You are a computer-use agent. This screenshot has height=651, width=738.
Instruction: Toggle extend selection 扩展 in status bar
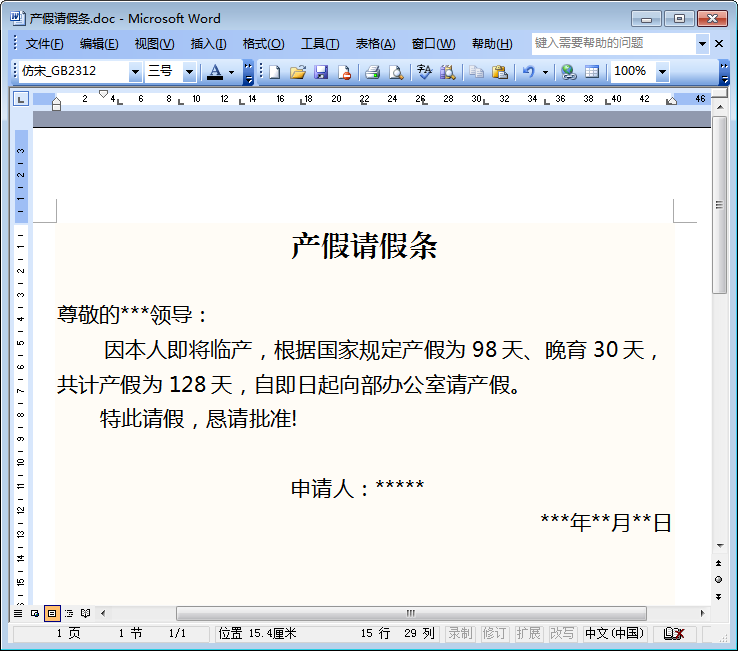[528, 634]
